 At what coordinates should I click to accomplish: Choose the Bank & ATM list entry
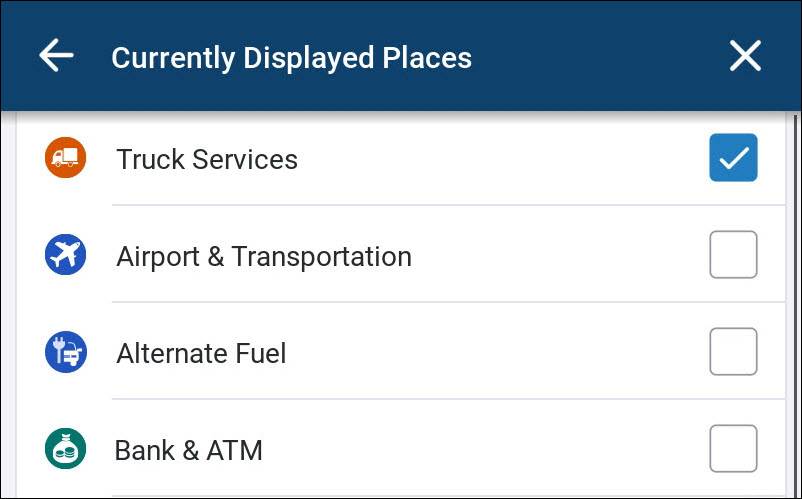point(400,448)
